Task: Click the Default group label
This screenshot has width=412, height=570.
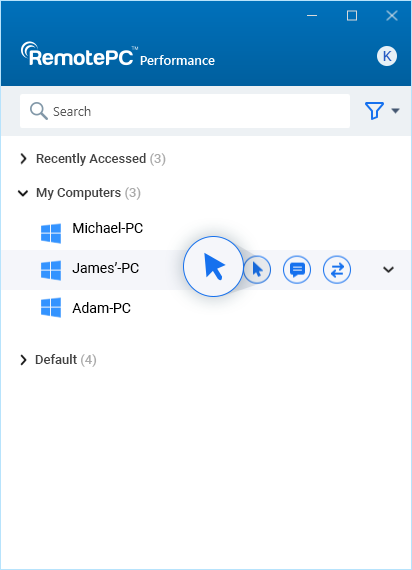Action: (x=56, y=360)
